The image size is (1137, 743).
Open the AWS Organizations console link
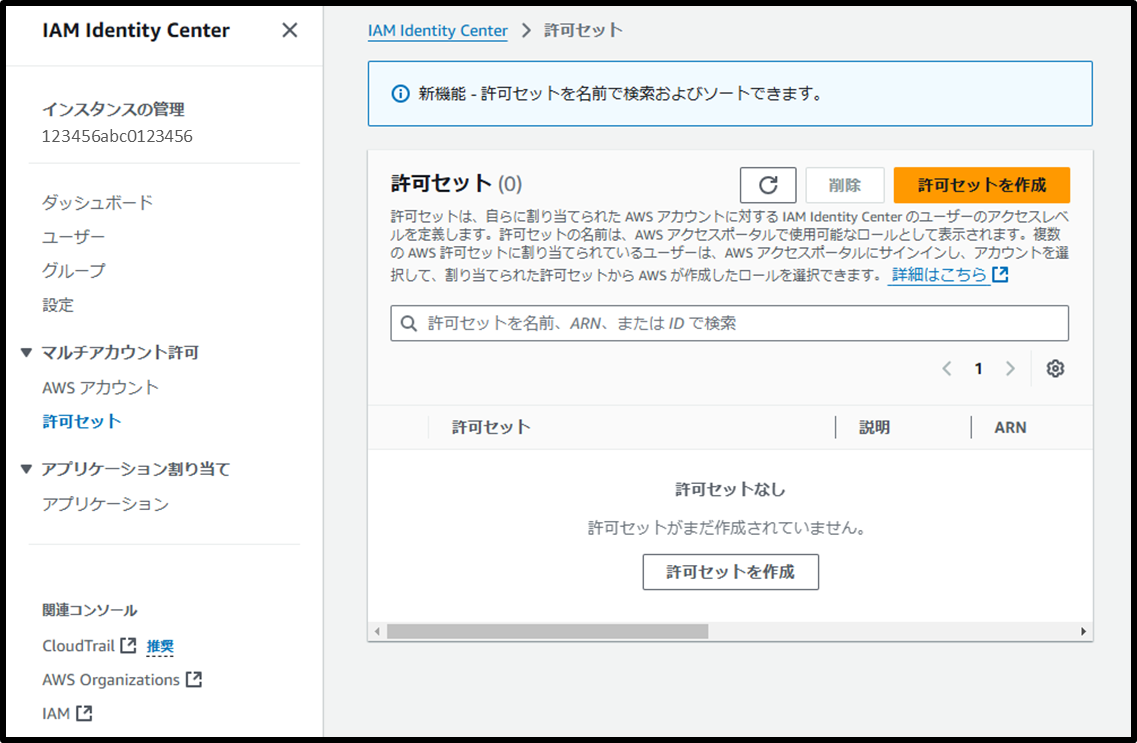111,679
